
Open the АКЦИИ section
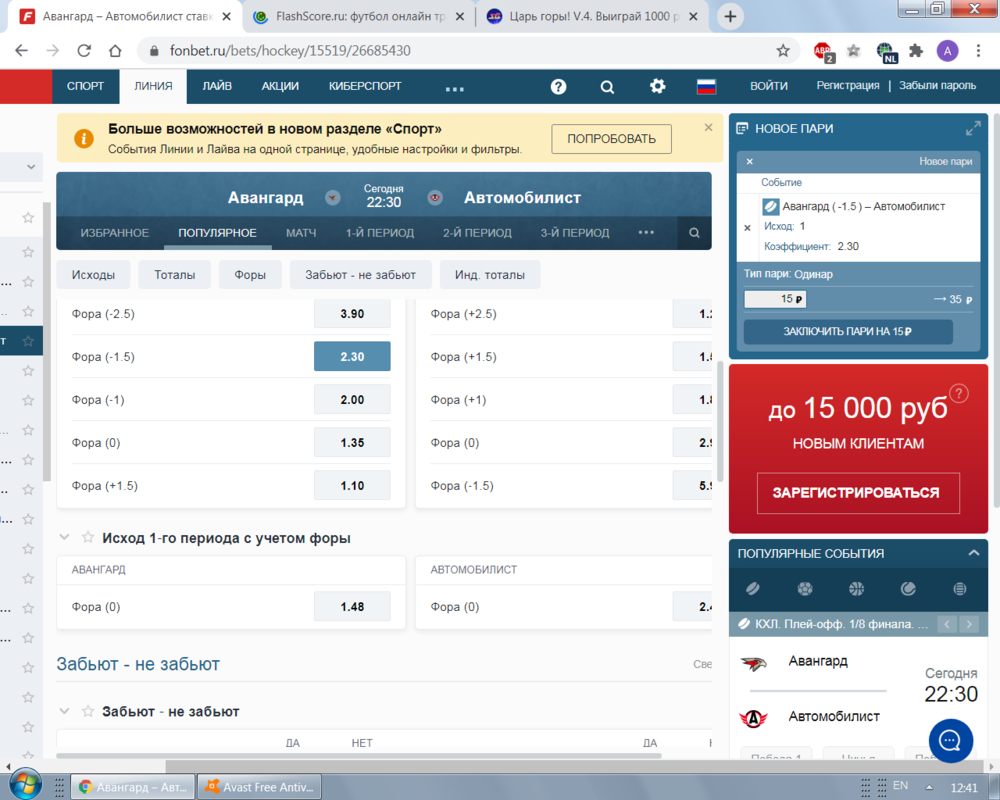click(x=280, y=86)
